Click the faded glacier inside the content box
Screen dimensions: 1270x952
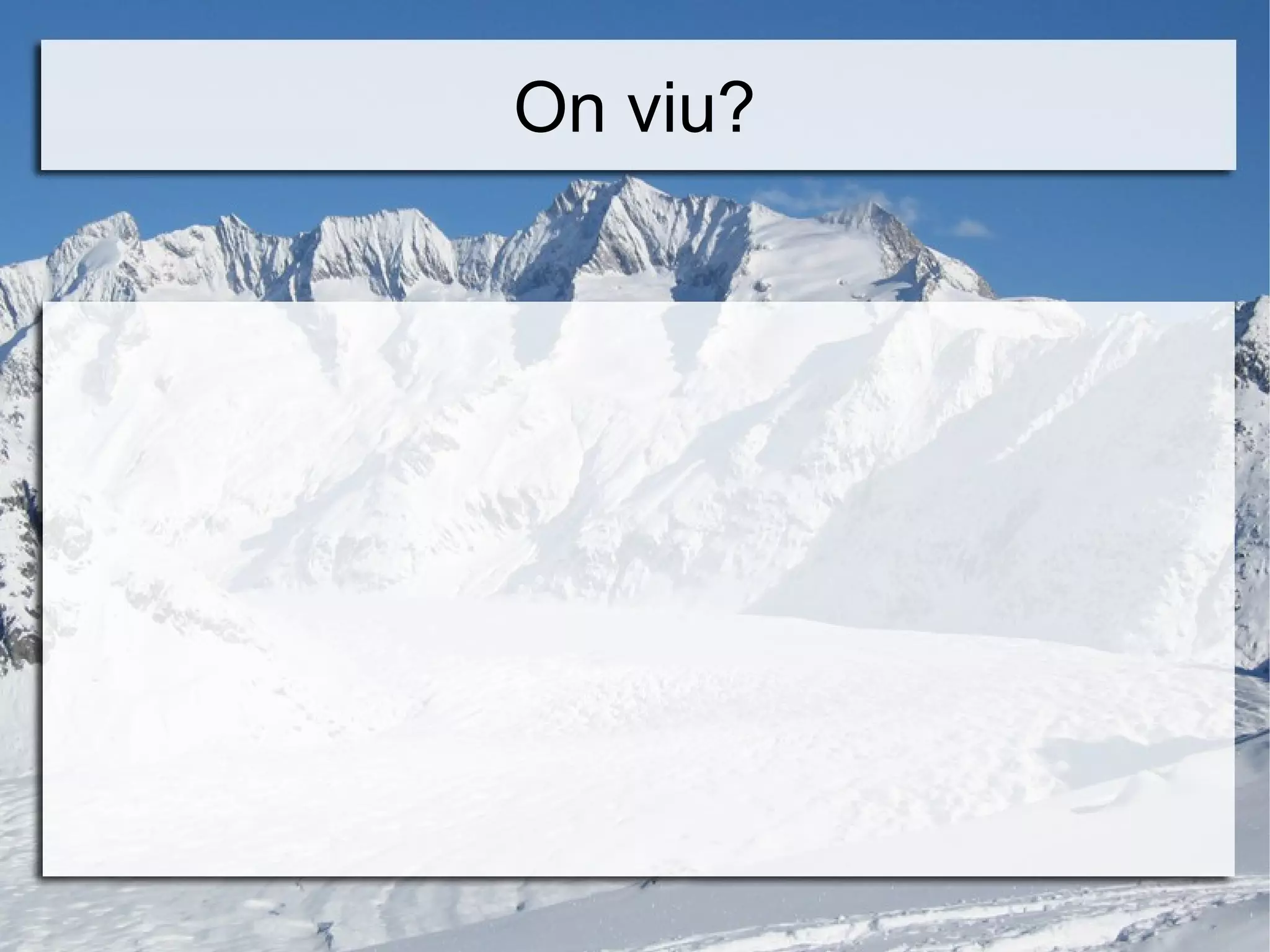[x=620, y=713]
